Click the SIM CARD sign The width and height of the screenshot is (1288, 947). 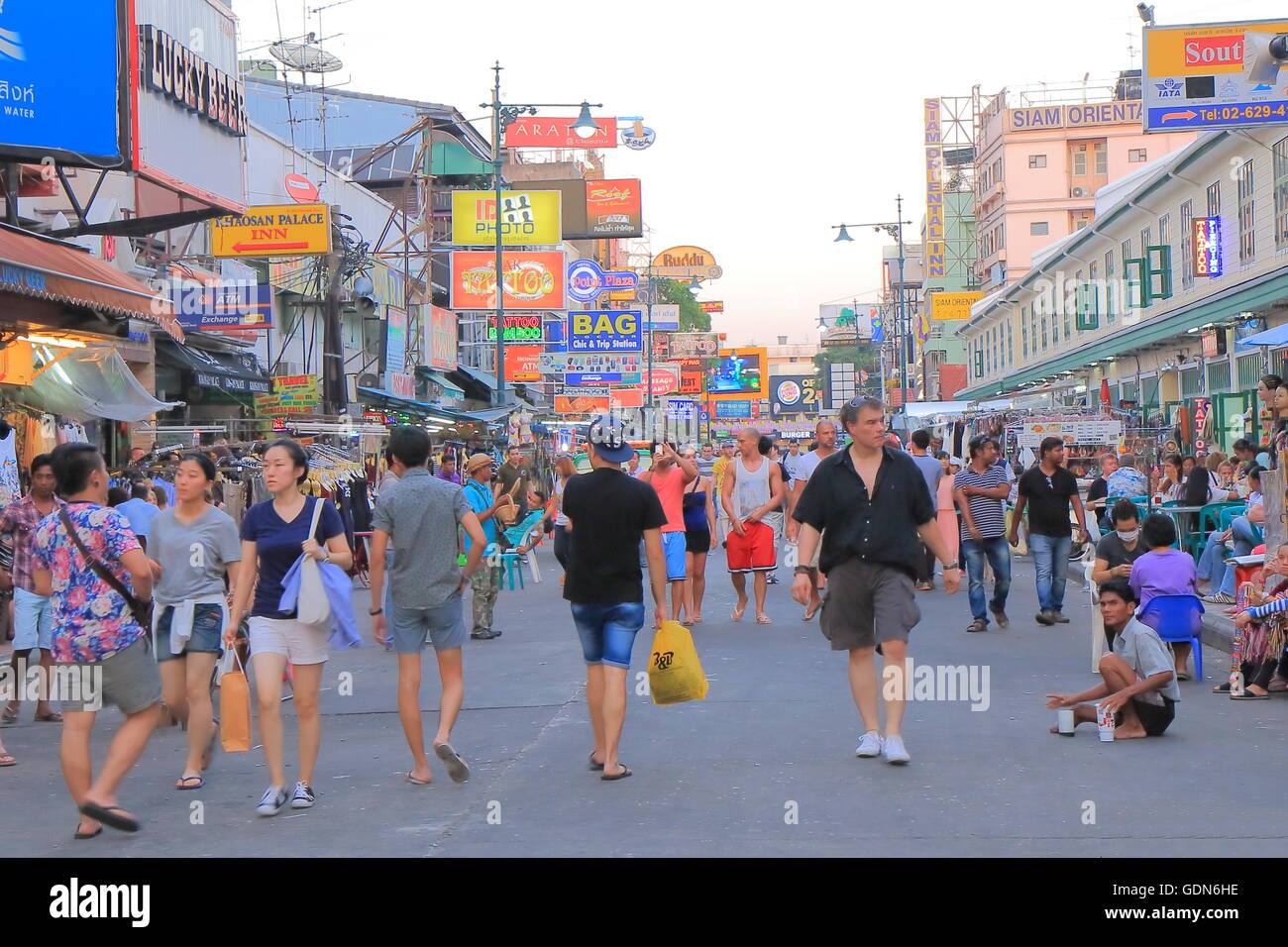click(681, 407)
